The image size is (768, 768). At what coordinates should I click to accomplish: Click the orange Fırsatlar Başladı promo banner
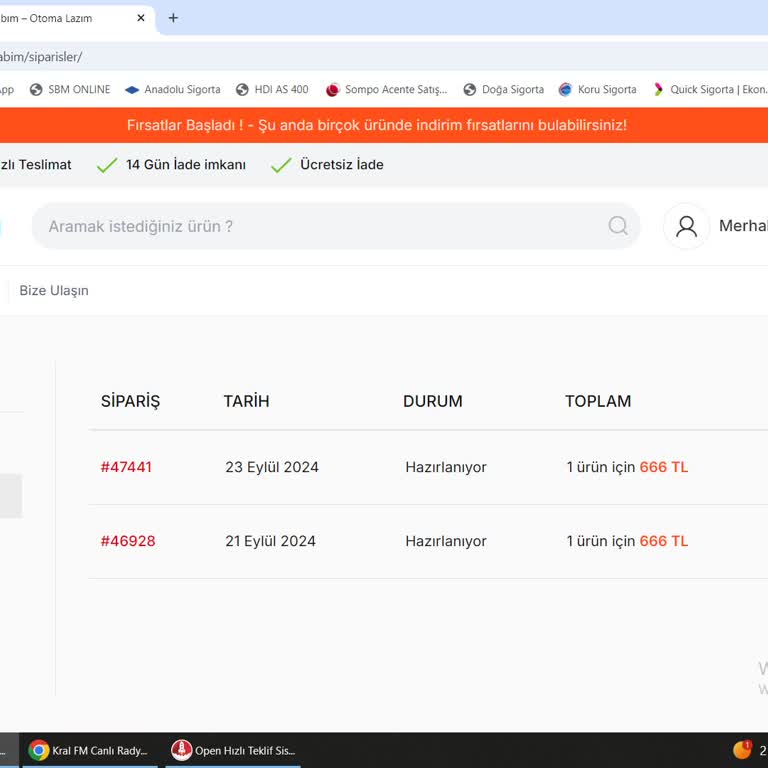coord(377,125)
